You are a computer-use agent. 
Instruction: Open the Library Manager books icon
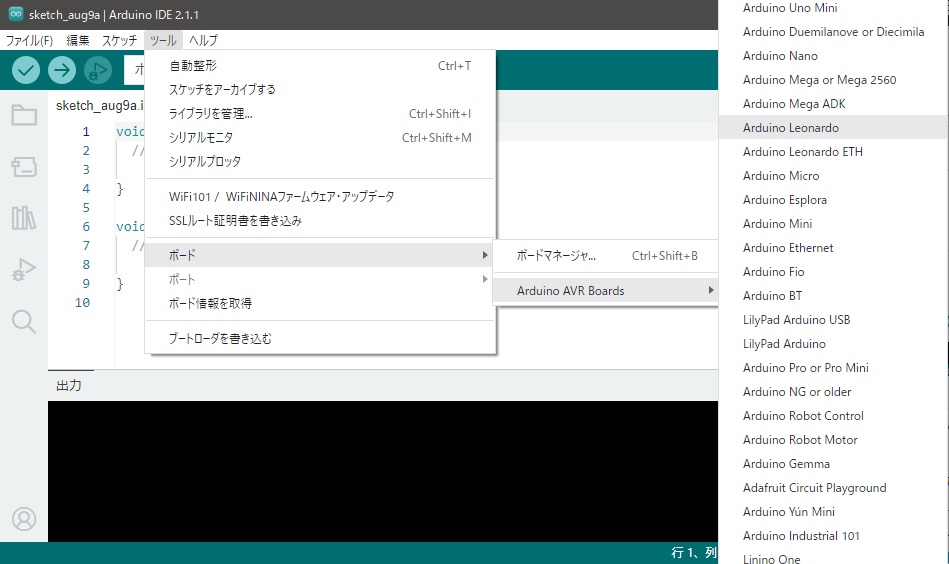click(24, 218)
